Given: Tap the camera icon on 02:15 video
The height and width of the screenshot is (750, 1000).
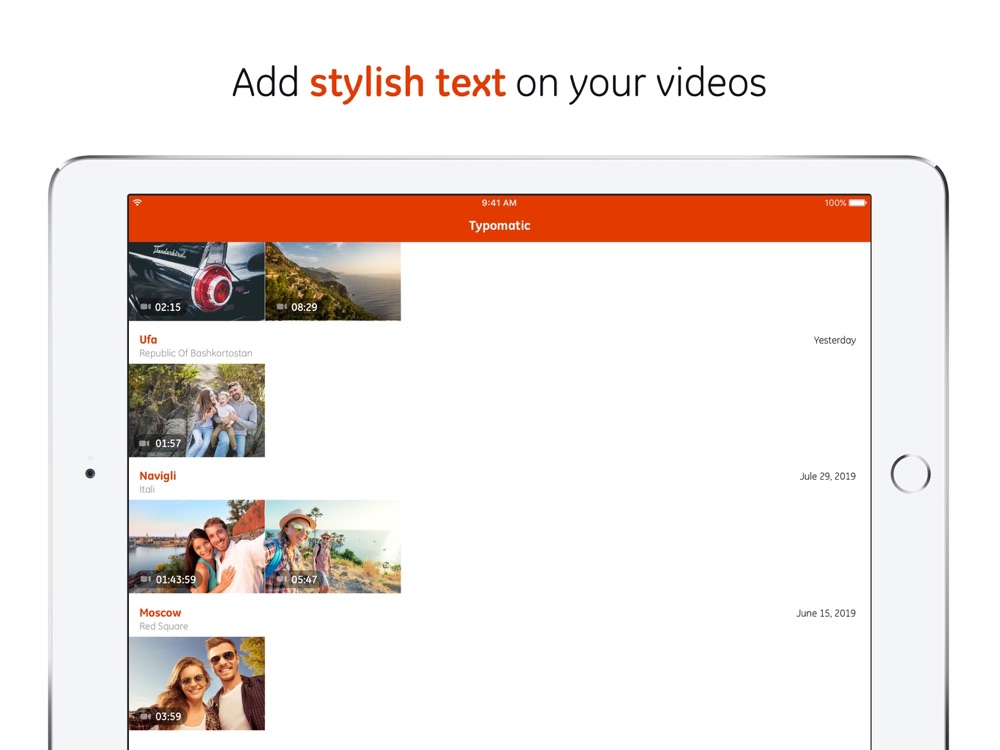Looking at the screenshot, I should [145, 307].
